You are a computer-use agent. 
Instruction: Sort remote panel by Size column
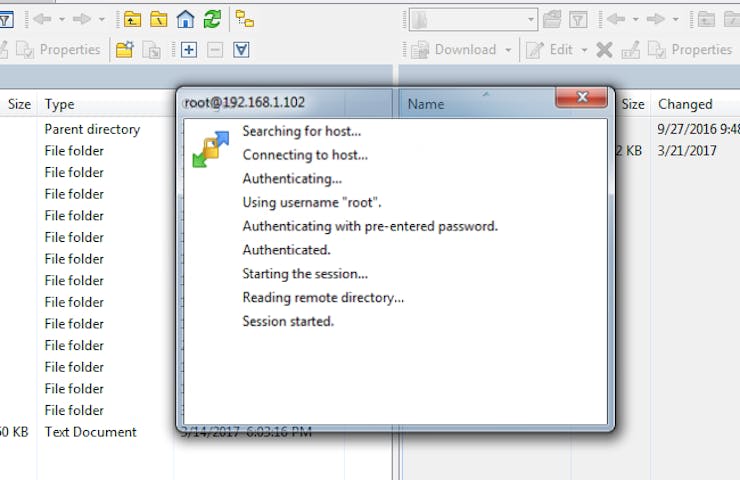[x=632, y=104]
